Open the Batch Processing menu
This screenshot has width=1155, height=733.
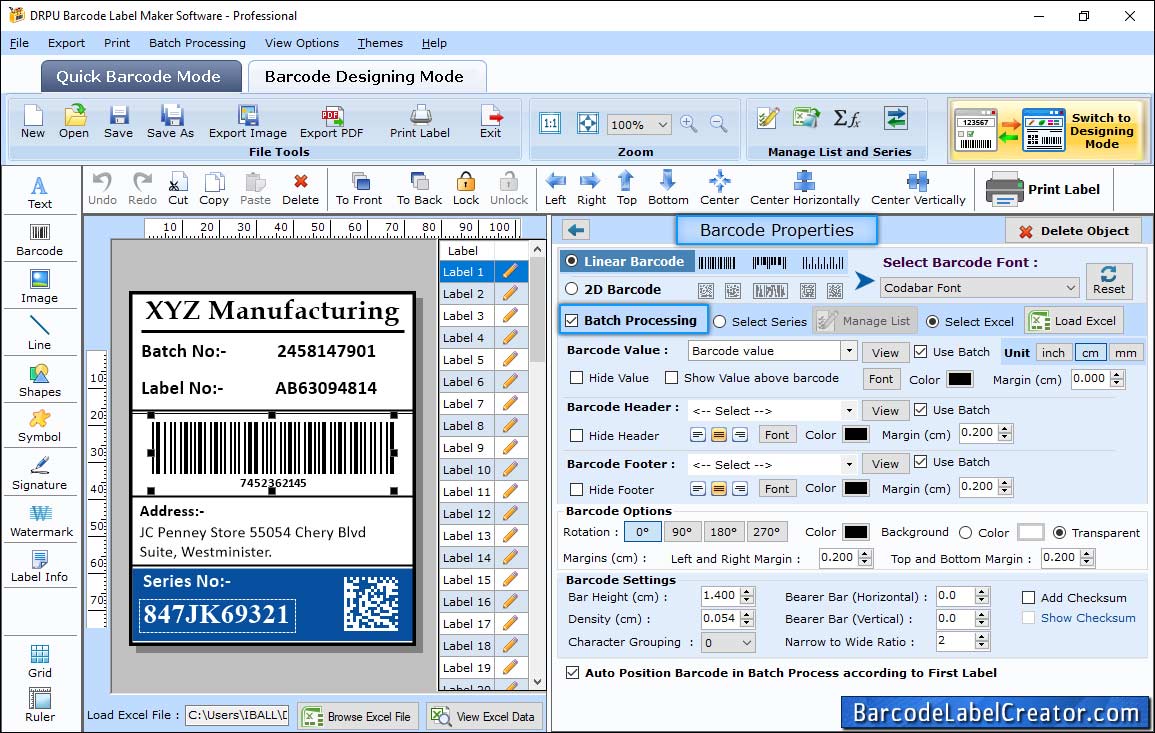(197, 43)
